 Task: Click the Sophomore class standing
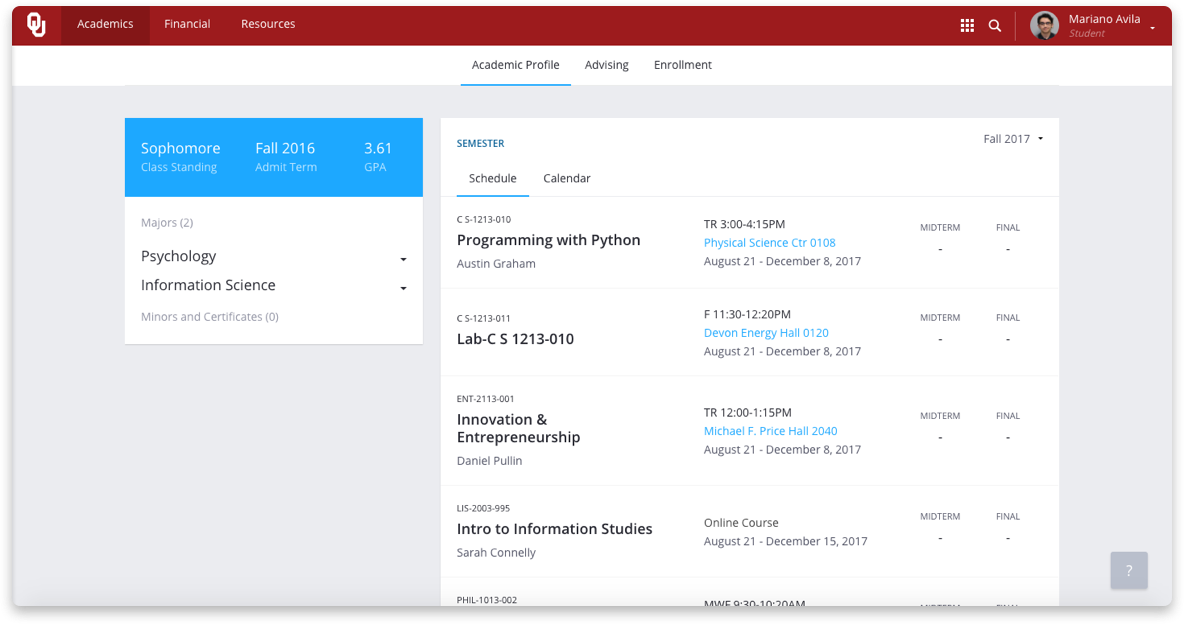point(180,148)
